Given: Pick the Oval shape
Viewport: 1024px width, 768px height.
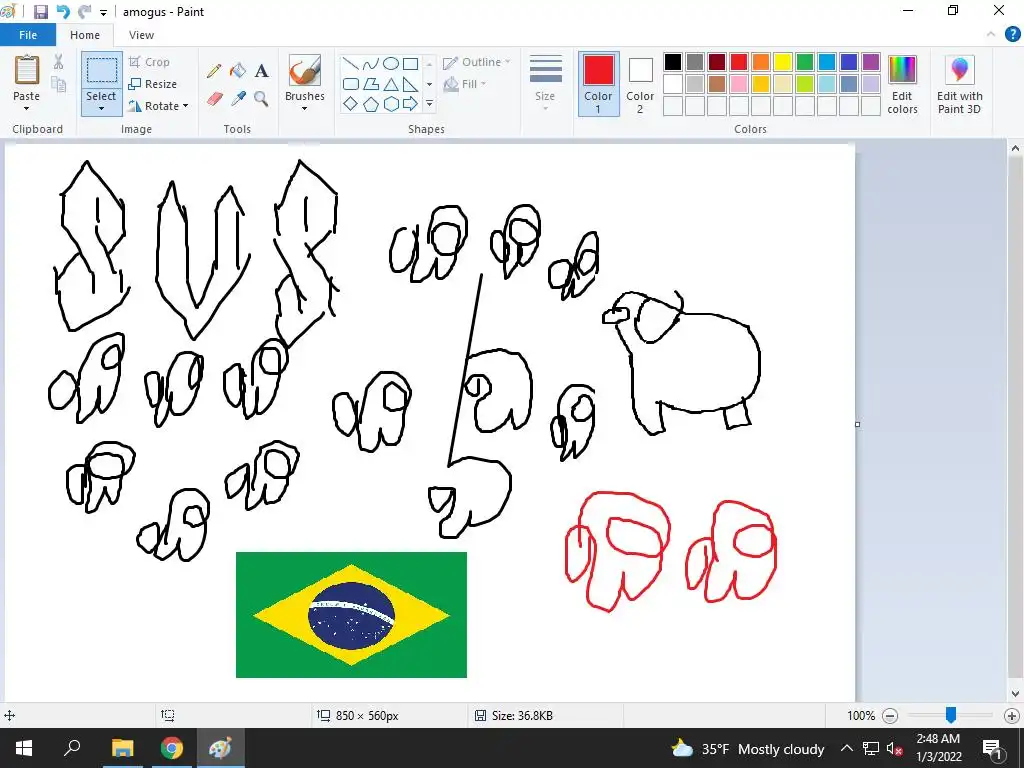Looking at the screenshot, I should (391, 63).
